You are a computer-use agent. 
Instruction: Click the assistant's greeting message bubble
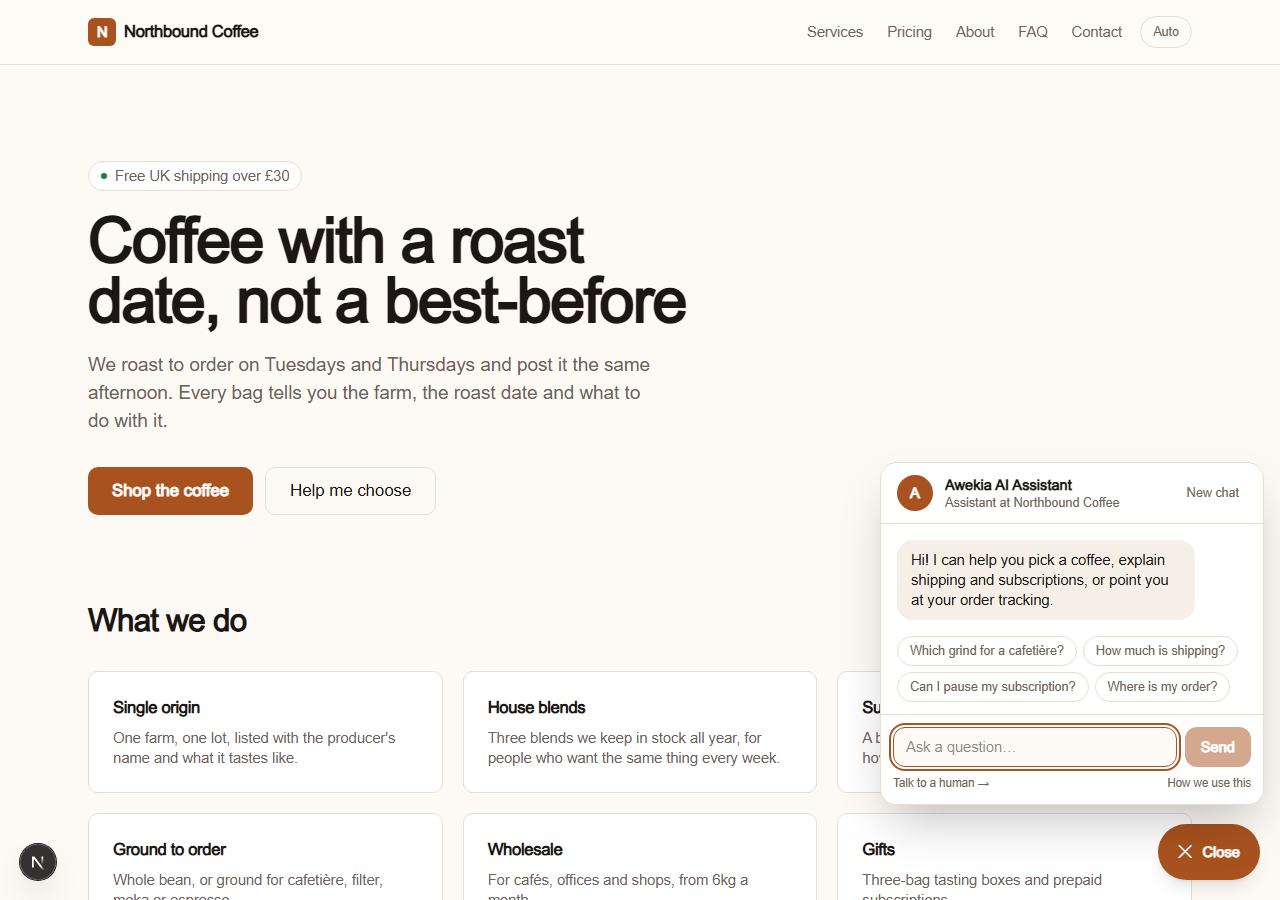[1046, 580]
